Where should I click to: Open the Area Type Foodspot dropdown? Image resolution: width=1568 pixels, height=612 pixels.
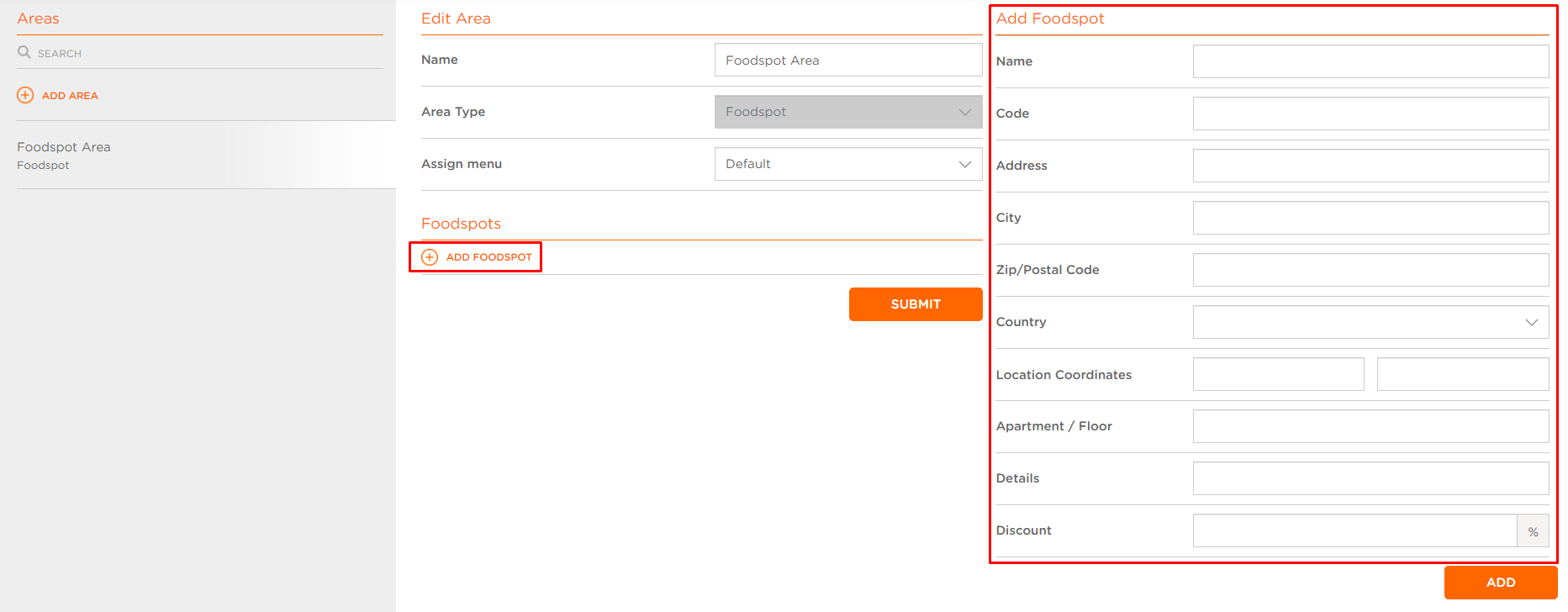click(x=848, y=112)
